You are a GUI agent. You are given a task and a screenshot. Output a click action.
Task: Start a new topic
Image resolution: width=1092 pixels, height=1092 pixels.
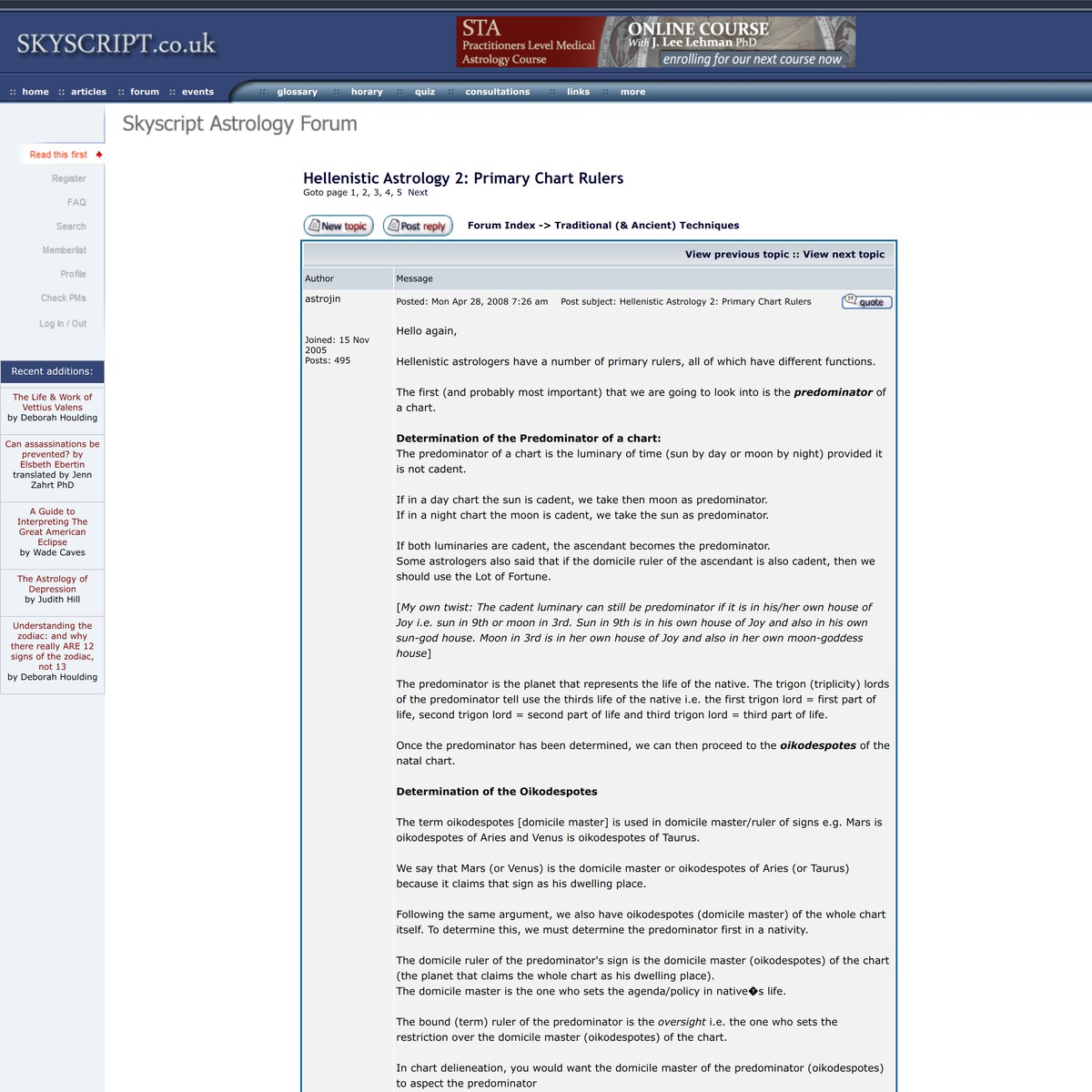pyautogui.click(x=338, y=225)
